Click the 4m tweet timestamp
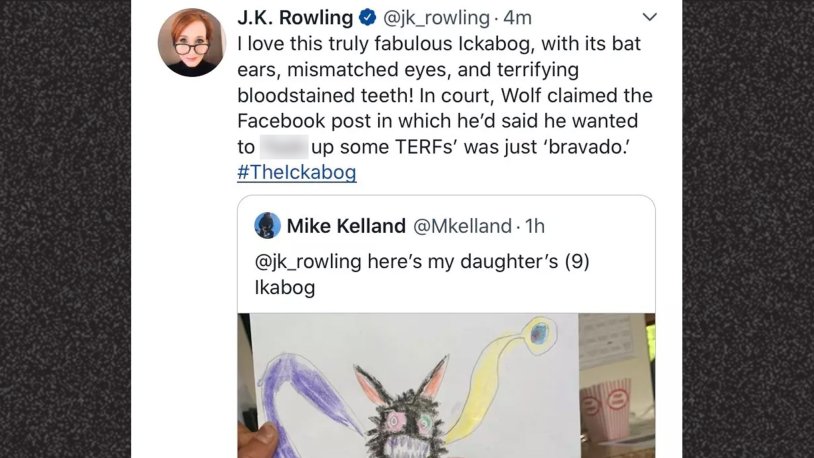This screenshot has height=458, width=814. 518,19
